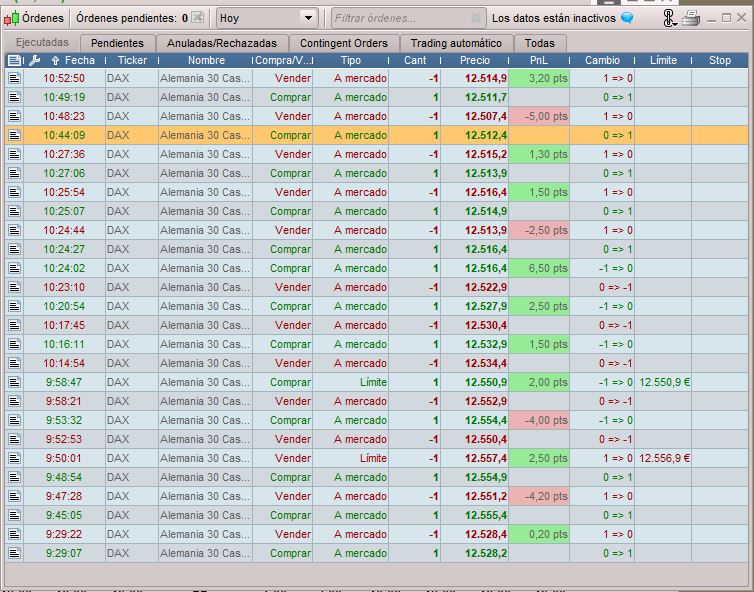Sort orders by the Fecha column
Screen dimensions: 754x592
(x=80, y=60)
